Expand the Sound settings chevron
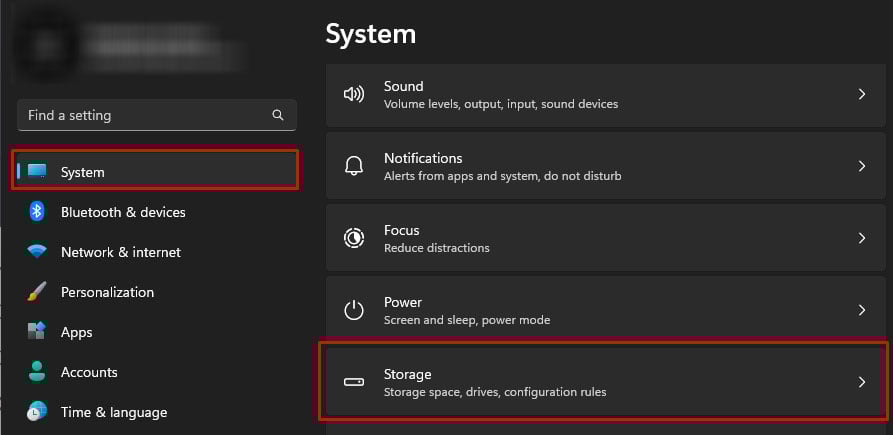 click(861, 94)
